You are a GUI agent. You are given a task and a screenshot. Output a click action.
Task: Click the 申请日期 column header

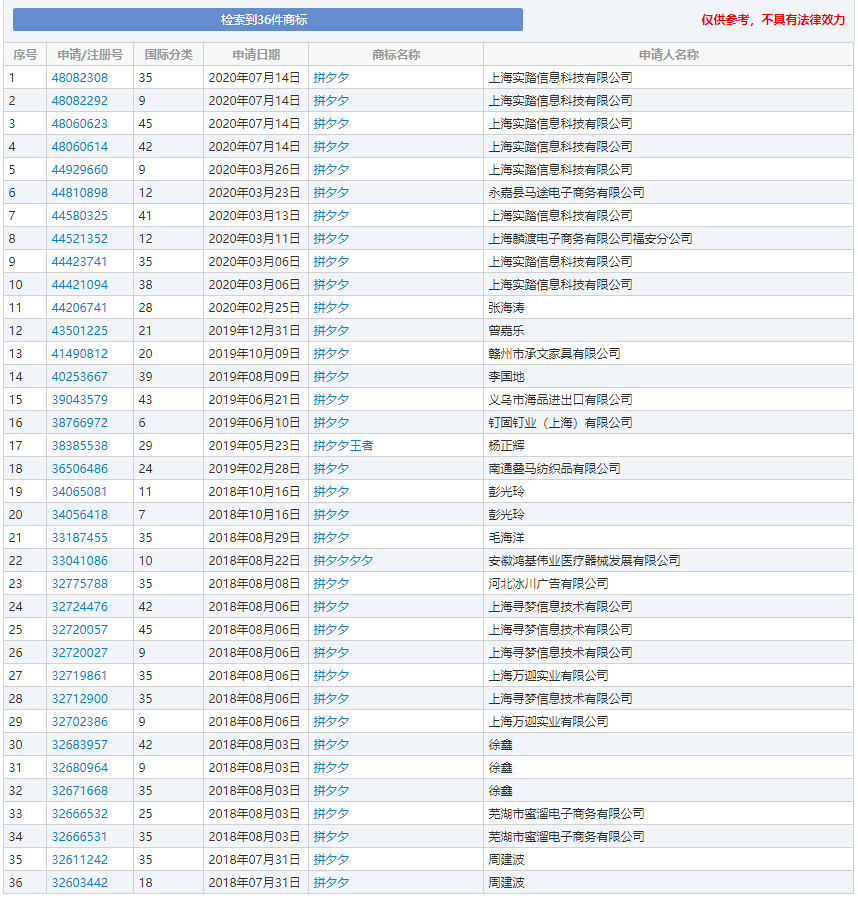coord(253,54)
